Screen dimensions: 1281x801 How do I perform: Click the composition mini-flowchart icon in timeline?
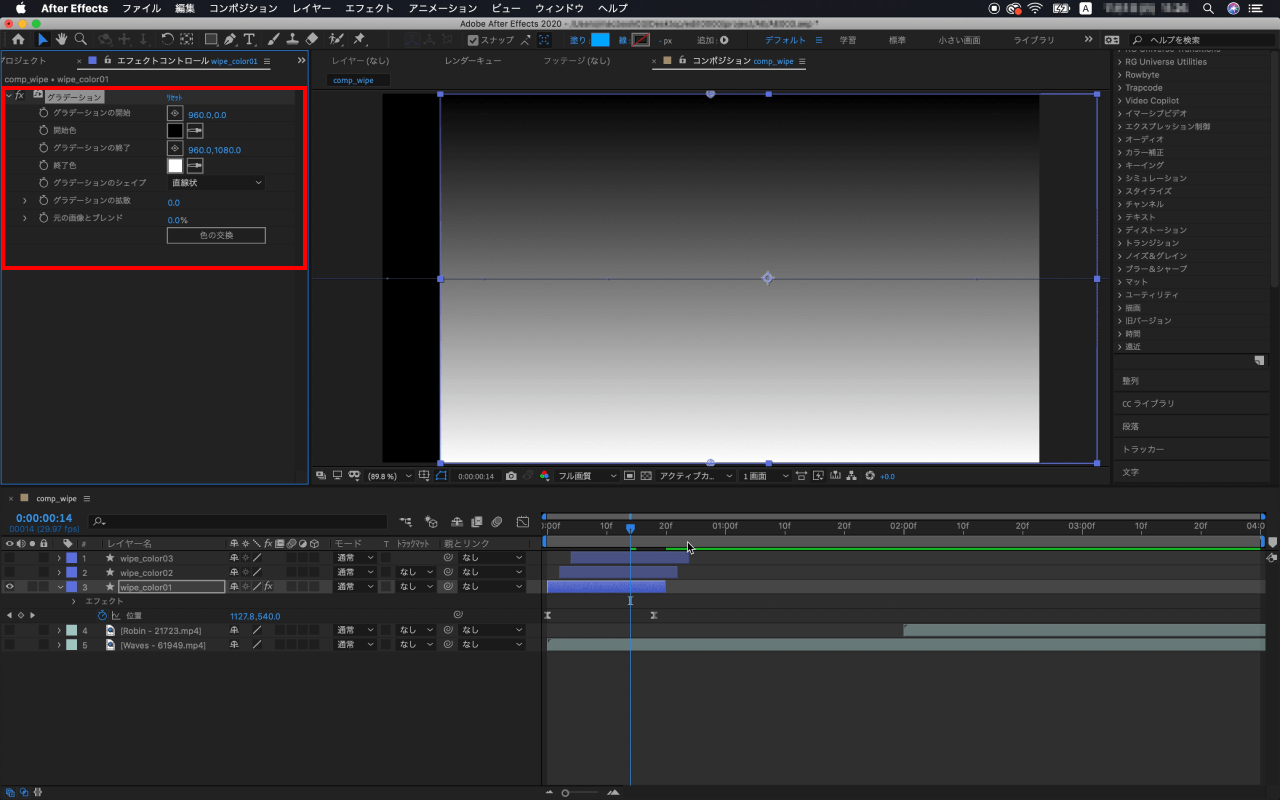pos(405,522)
